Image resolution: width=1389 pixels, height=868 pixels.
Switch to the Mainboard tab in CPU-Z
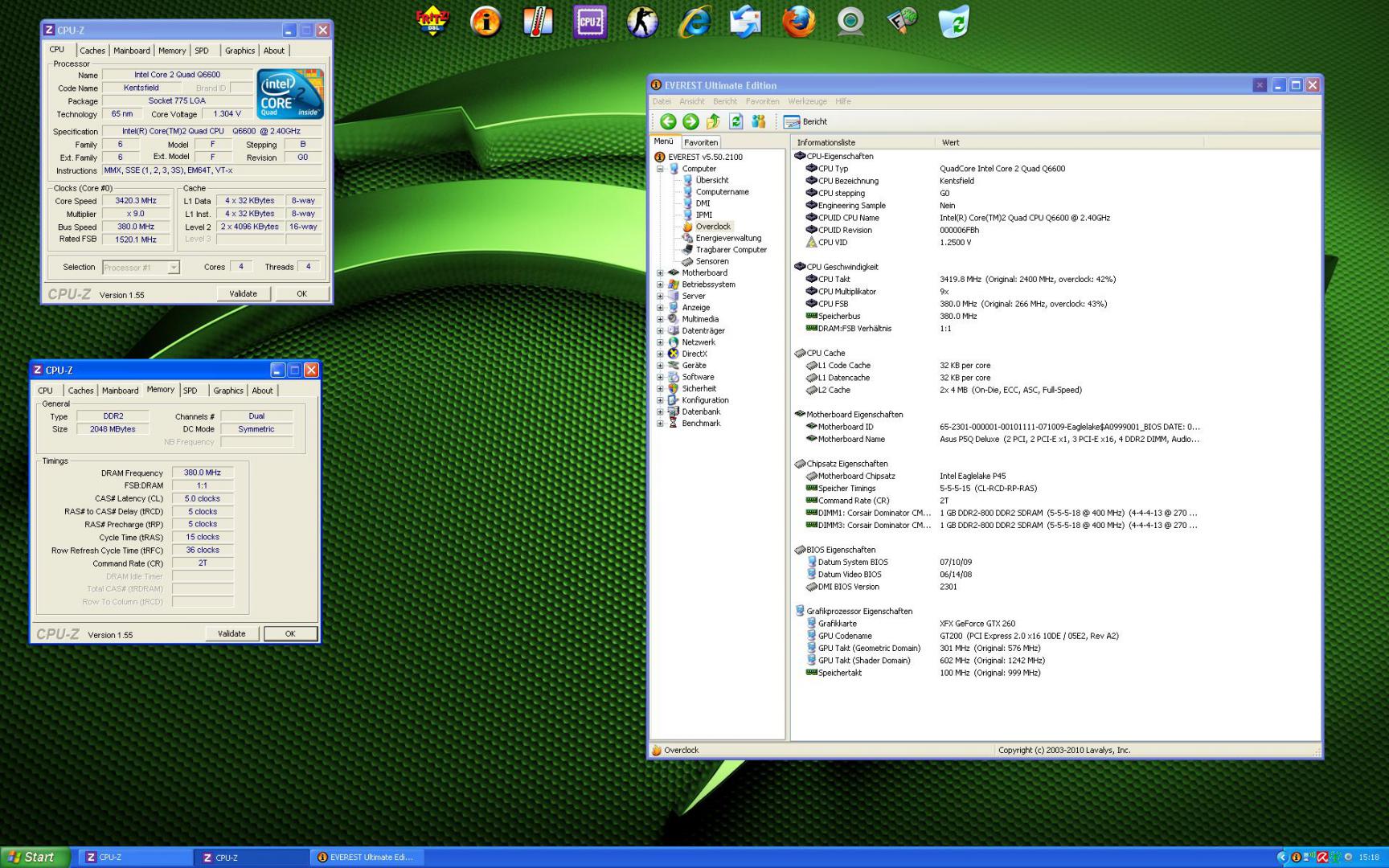pos(132,51)
